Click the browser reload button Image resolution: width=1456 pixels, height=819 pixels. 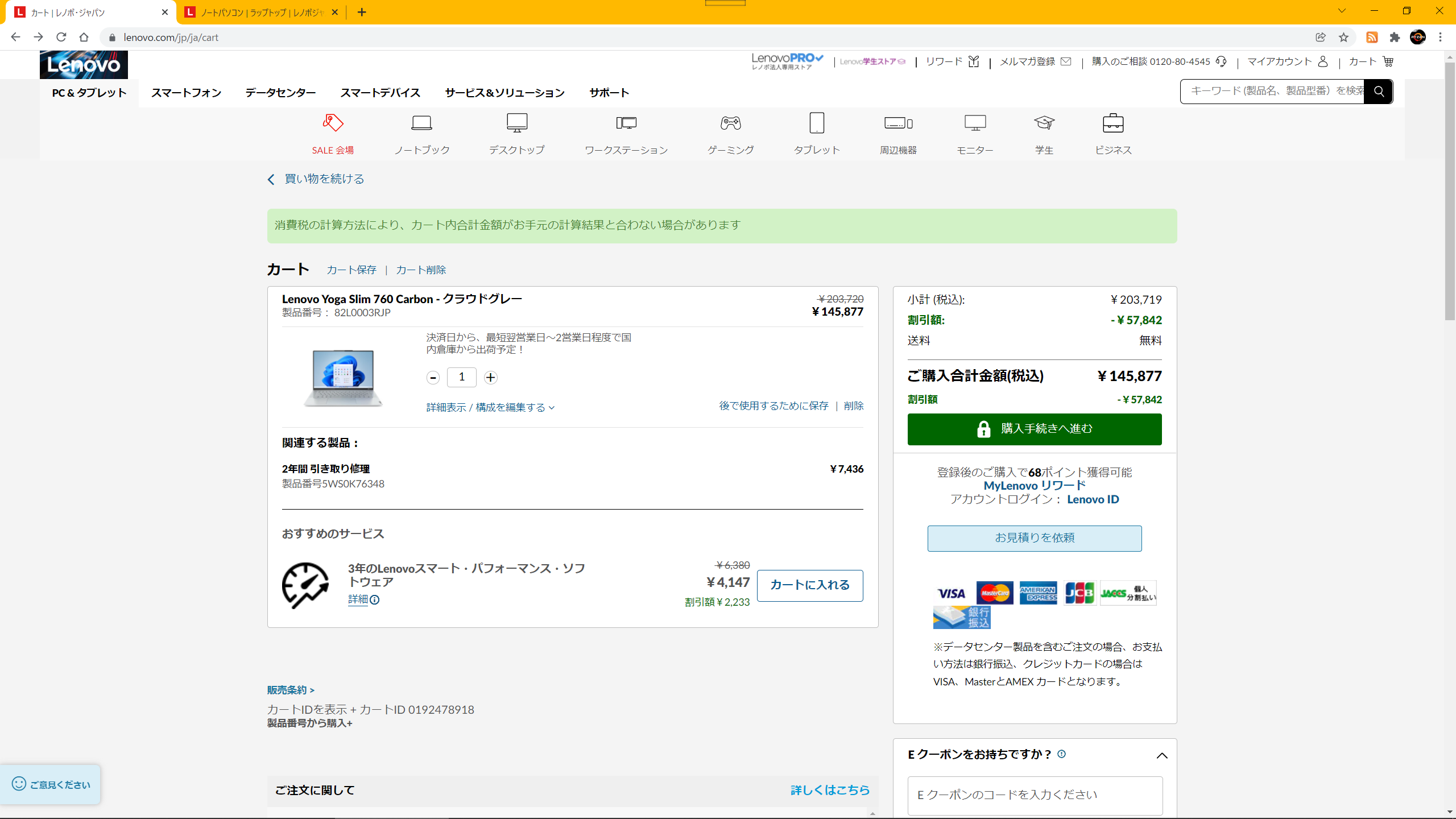[x=61, y=38]
